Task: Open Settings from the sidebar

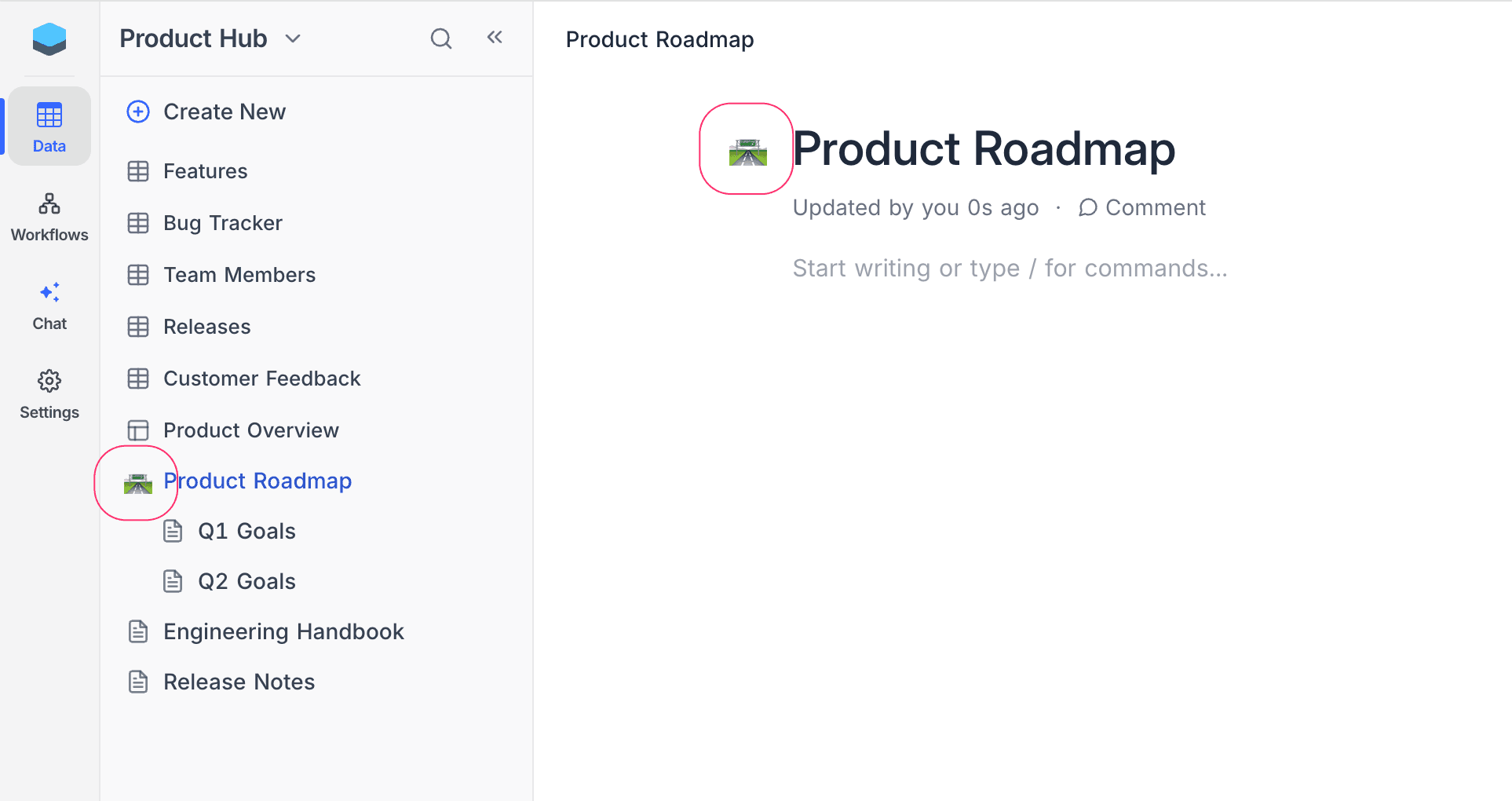Action: [x=49, y=391]
